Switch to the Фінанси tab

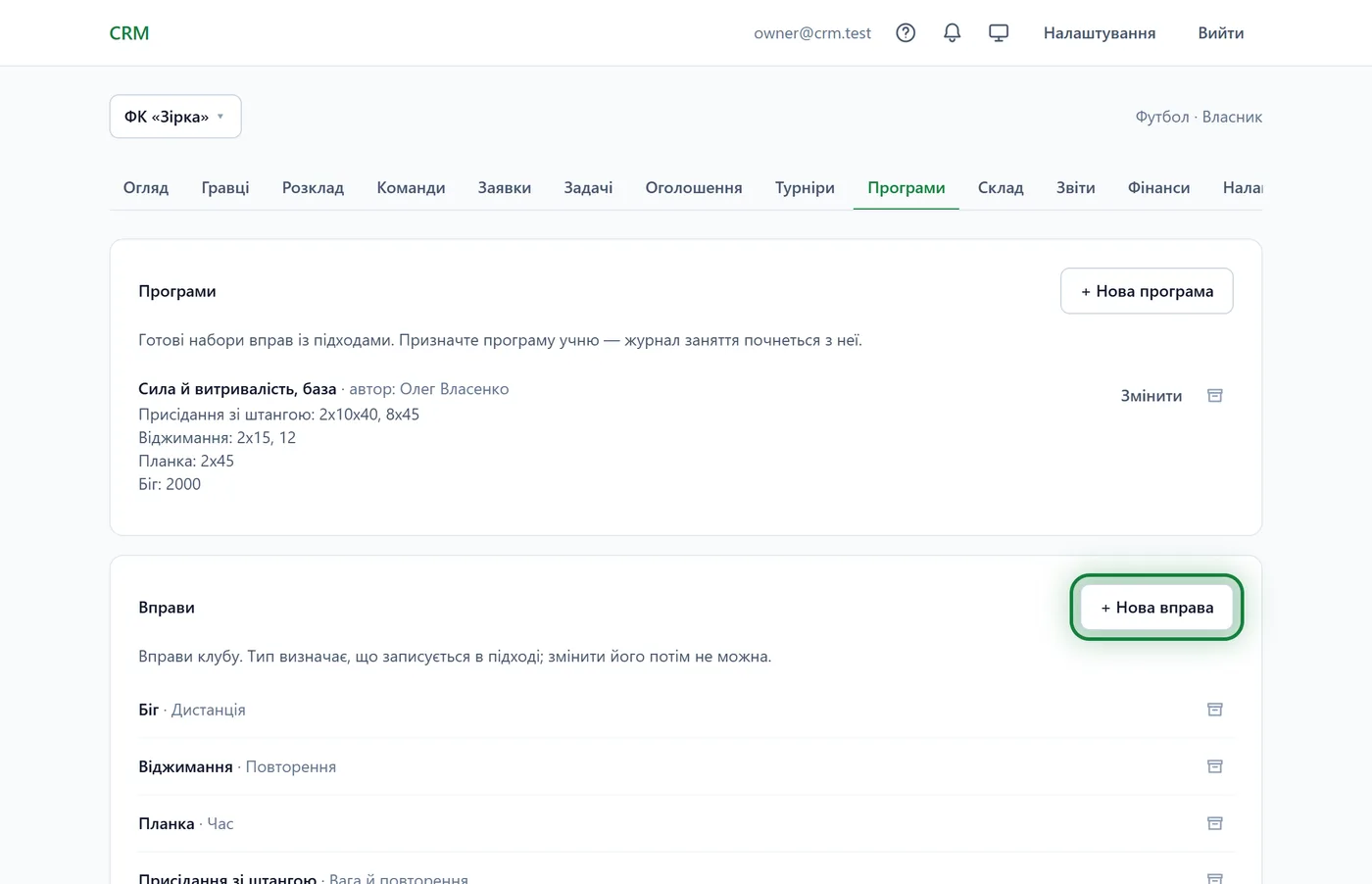1158,187
